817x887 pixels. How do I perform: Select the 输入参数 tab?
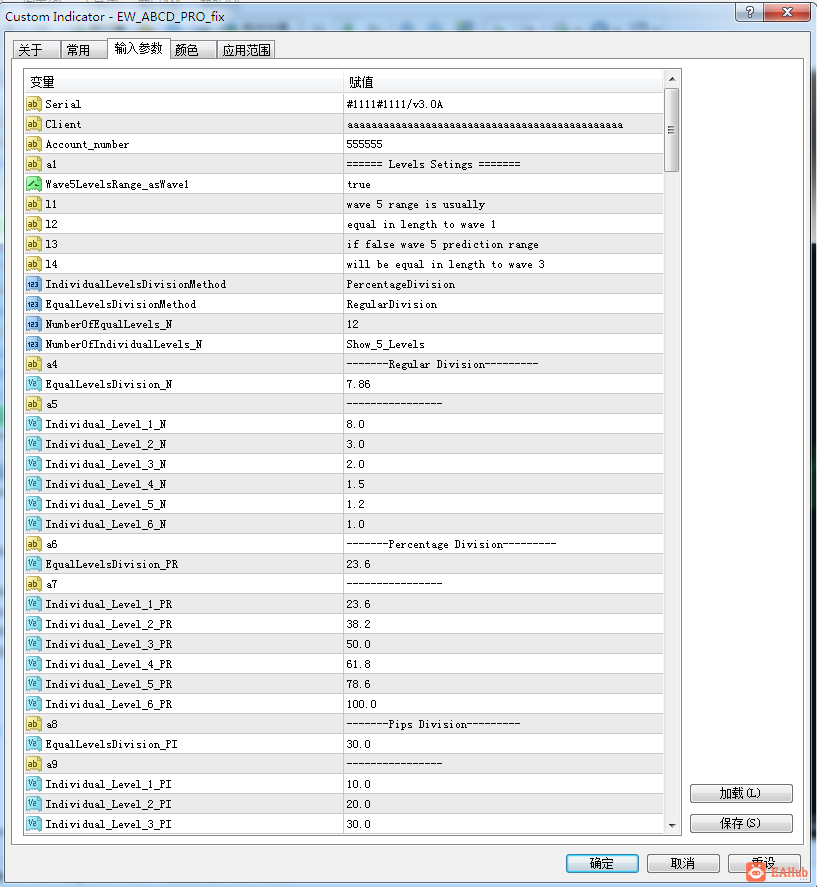[x=139, y=49]
